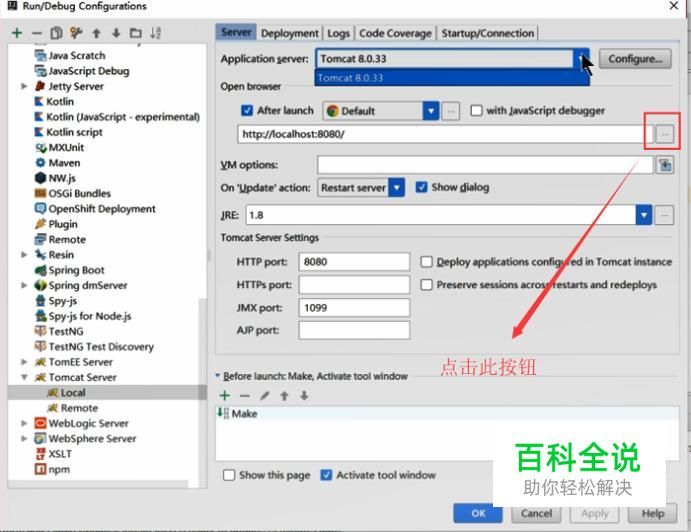Open browser chooser ellipsis next to Default
The image size is (691, 532).
[x=450, y=111]
